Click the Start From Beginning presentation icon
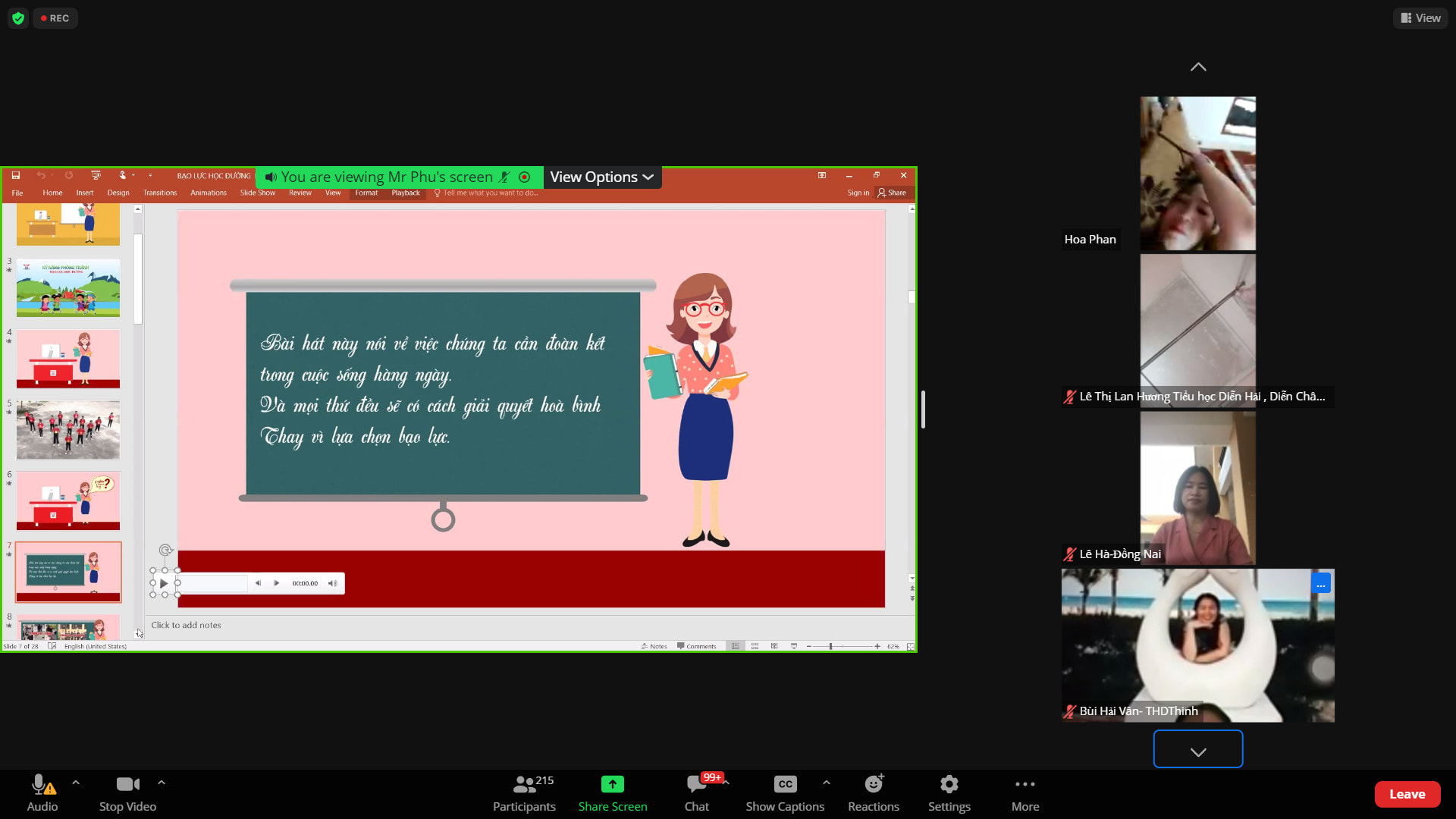The width and height of the screenshot is (1456, 819). [96, 175]
